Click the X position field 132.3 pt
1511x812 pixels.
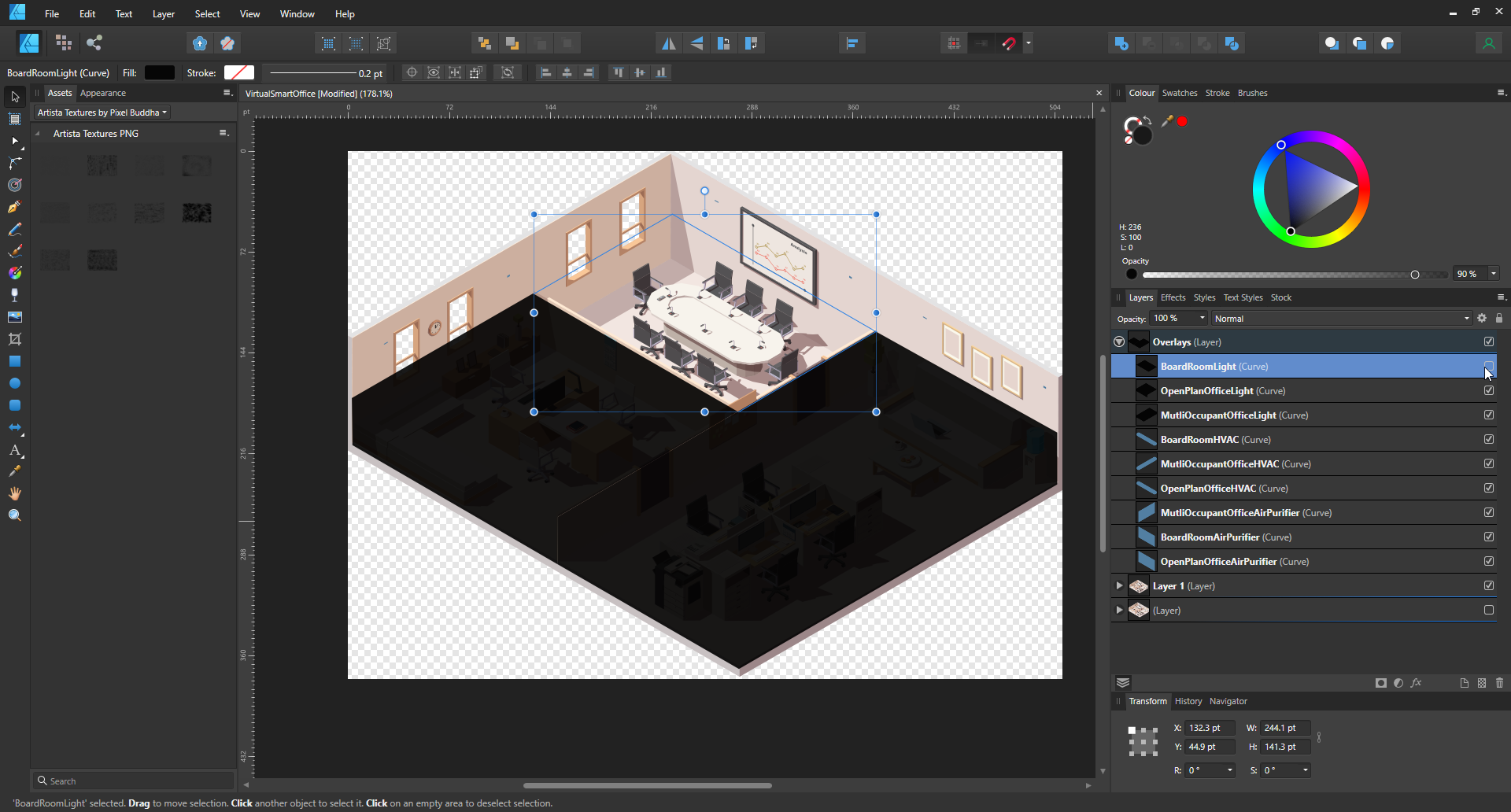[x=1210, y=728]
